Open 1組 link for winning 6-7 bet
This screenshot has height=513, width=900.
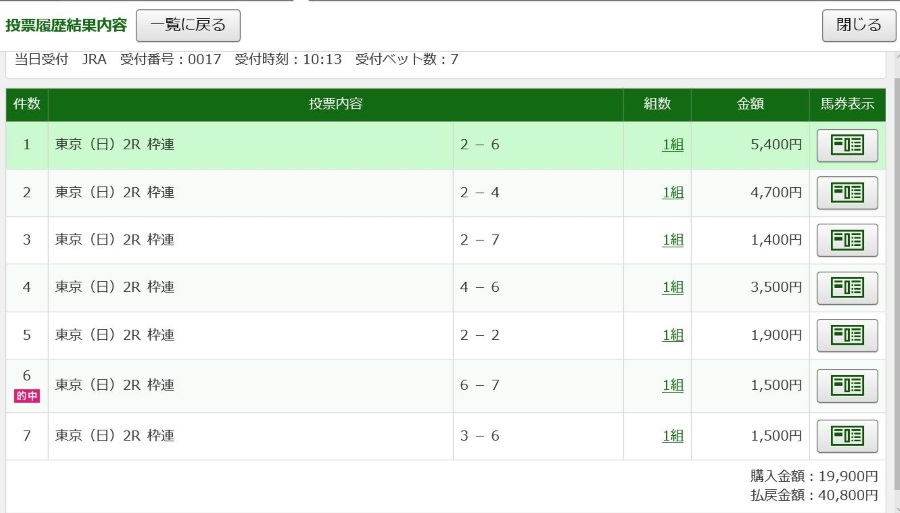click(x=673, y=385)
